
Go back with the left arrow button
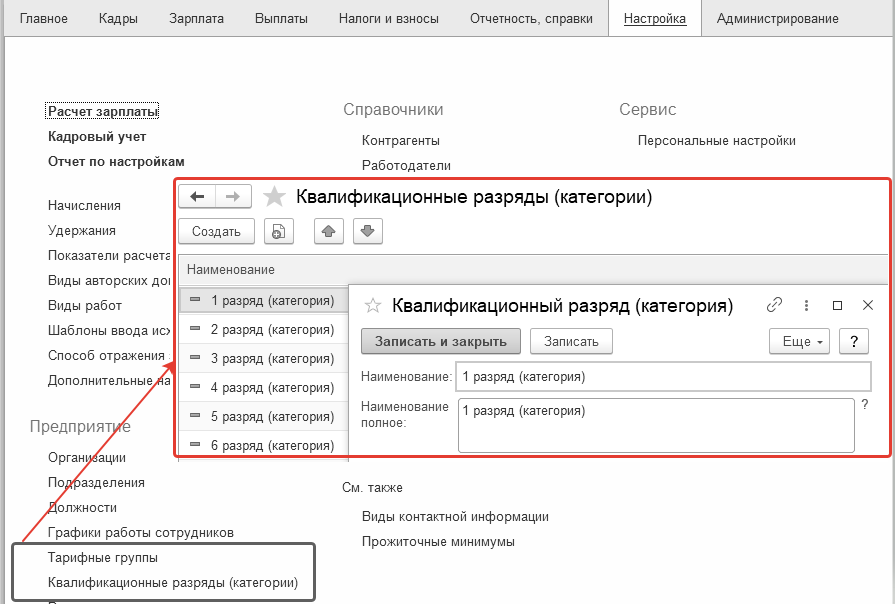[197, 197]
